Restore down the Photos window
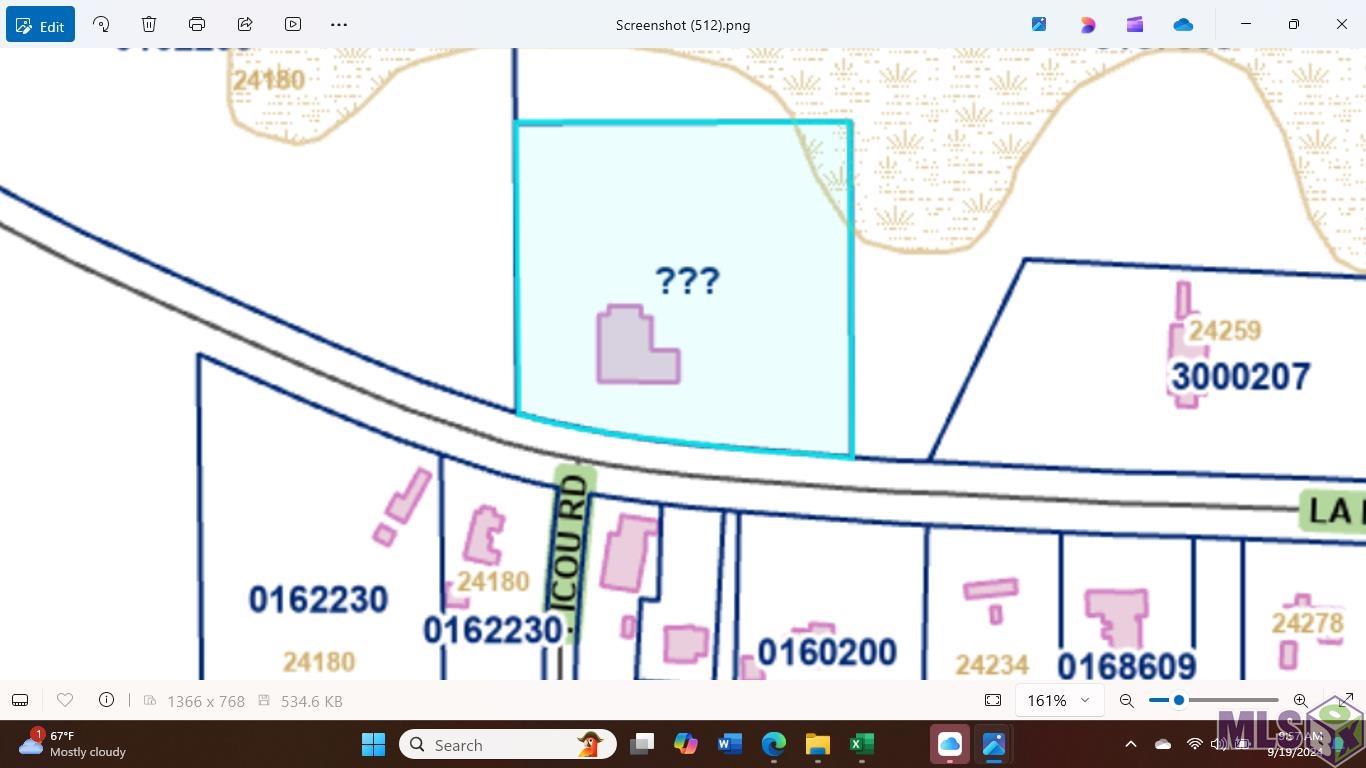The height and width of the screenshot is (768, 1366). coord(1294,24)
